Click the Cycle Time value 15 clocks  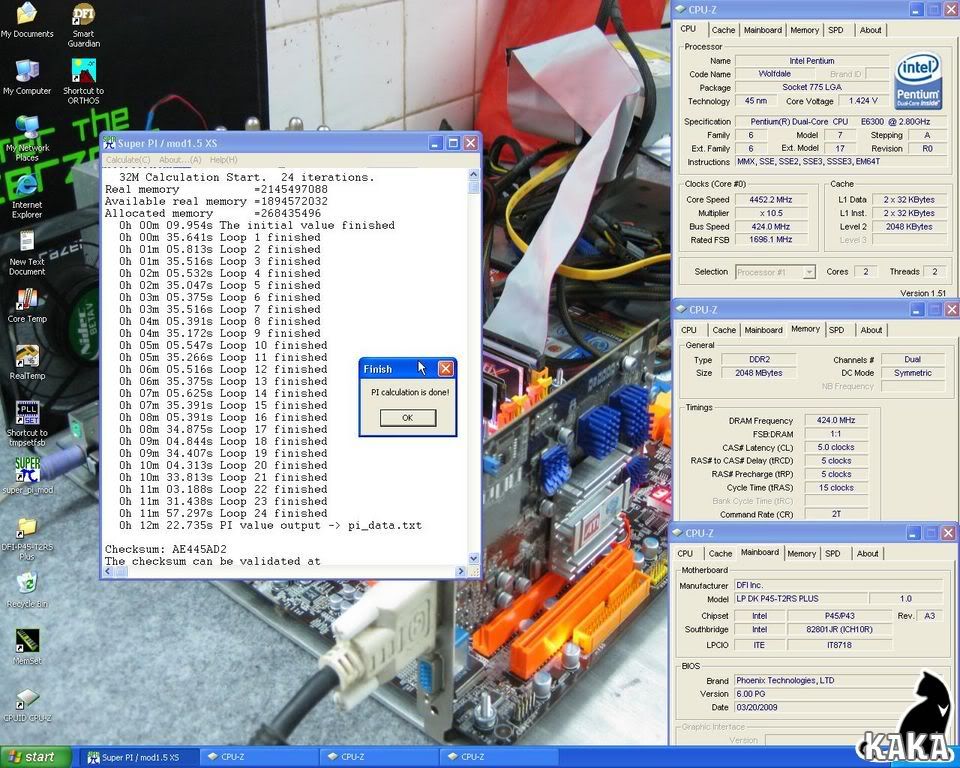836,488
